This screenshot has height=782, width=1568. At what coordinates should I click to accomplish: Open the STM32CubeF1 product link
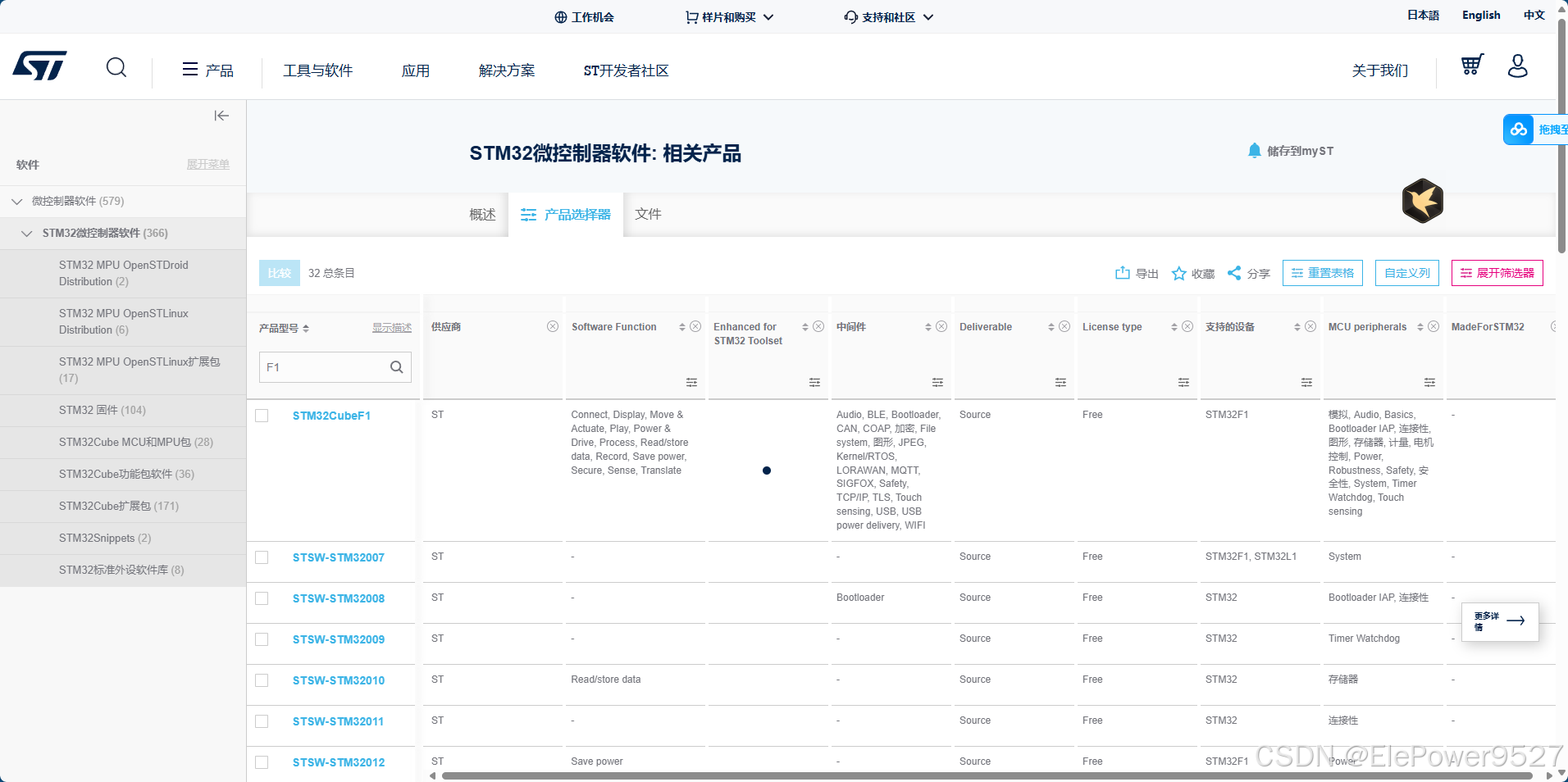pyautogui.click(x=331, y=416)
